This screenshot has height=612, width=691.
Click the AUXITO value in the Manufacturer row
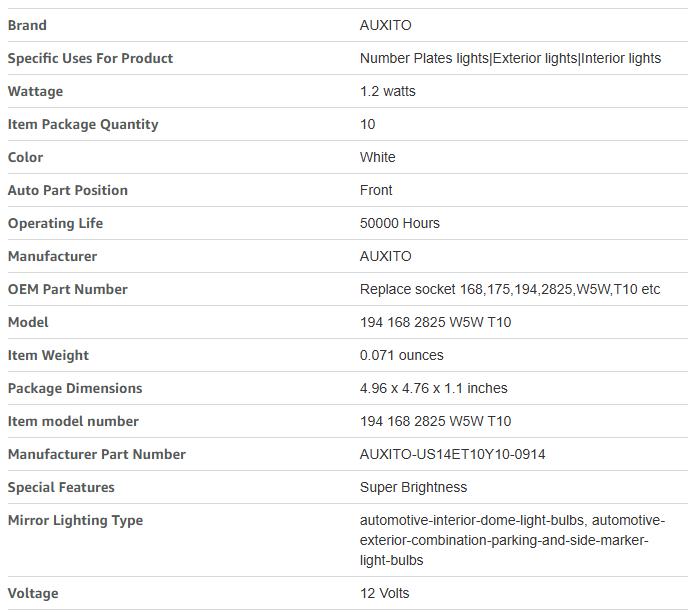(385, 256)
